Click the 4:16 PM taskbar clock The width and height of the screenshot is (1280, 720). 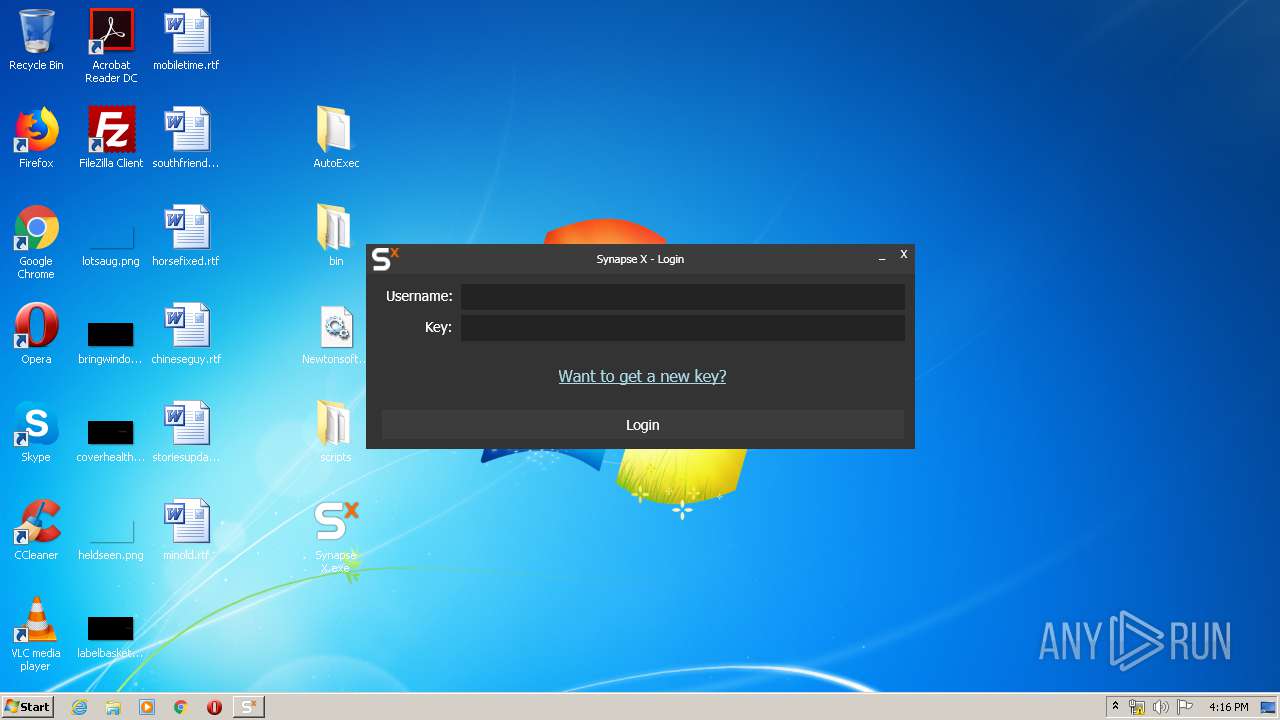point(1228,707)
